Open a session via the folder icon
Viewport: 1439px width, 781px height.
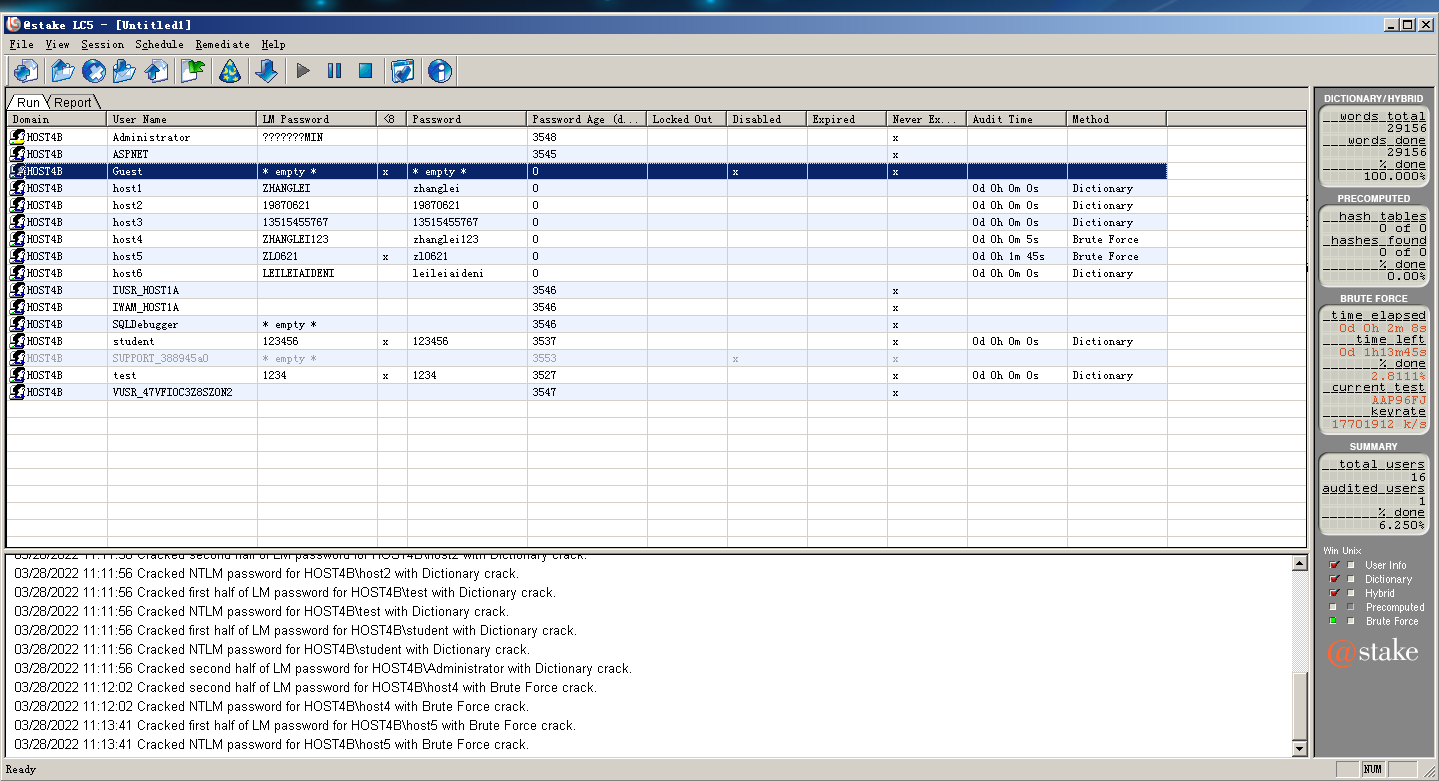coord(63,71)
